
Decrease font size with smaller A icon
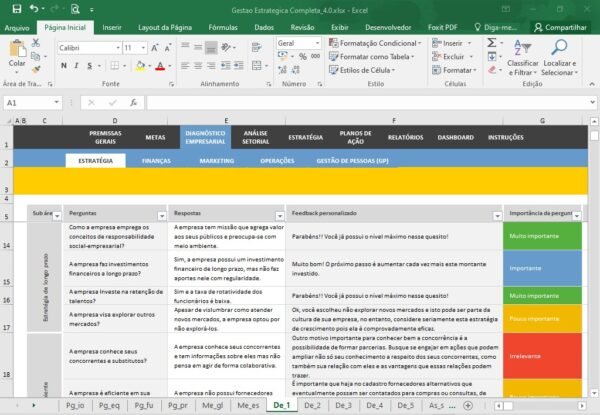coord(168,48)
